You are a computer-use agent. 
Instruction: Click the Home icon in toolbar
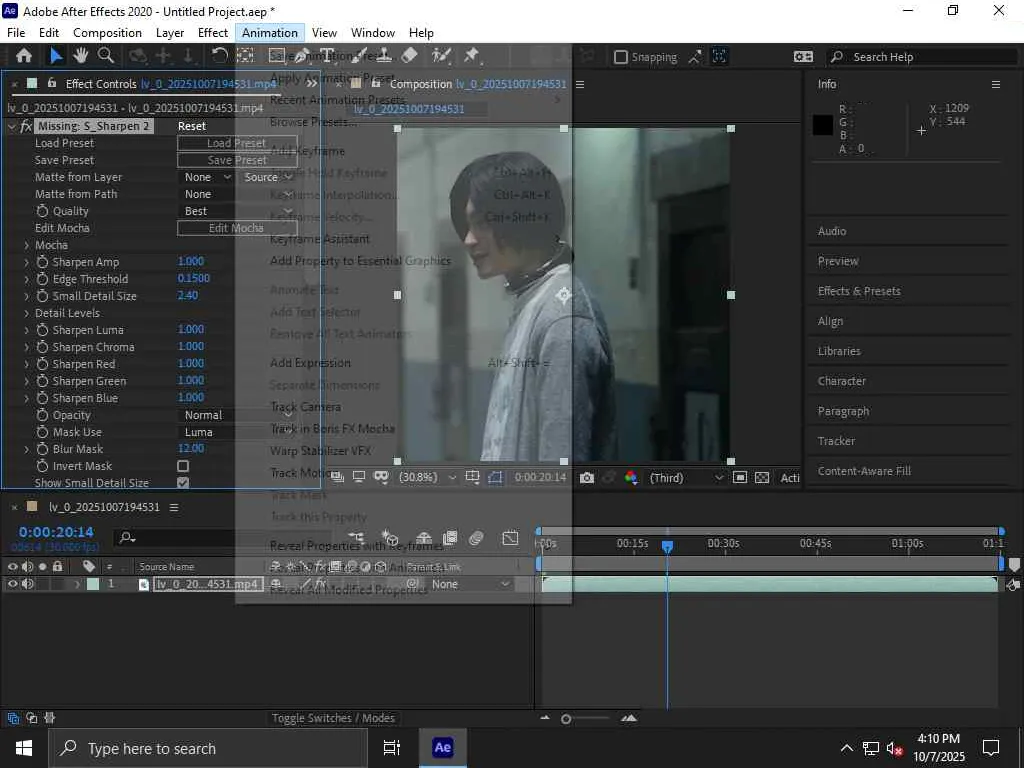tap(24, 56)
